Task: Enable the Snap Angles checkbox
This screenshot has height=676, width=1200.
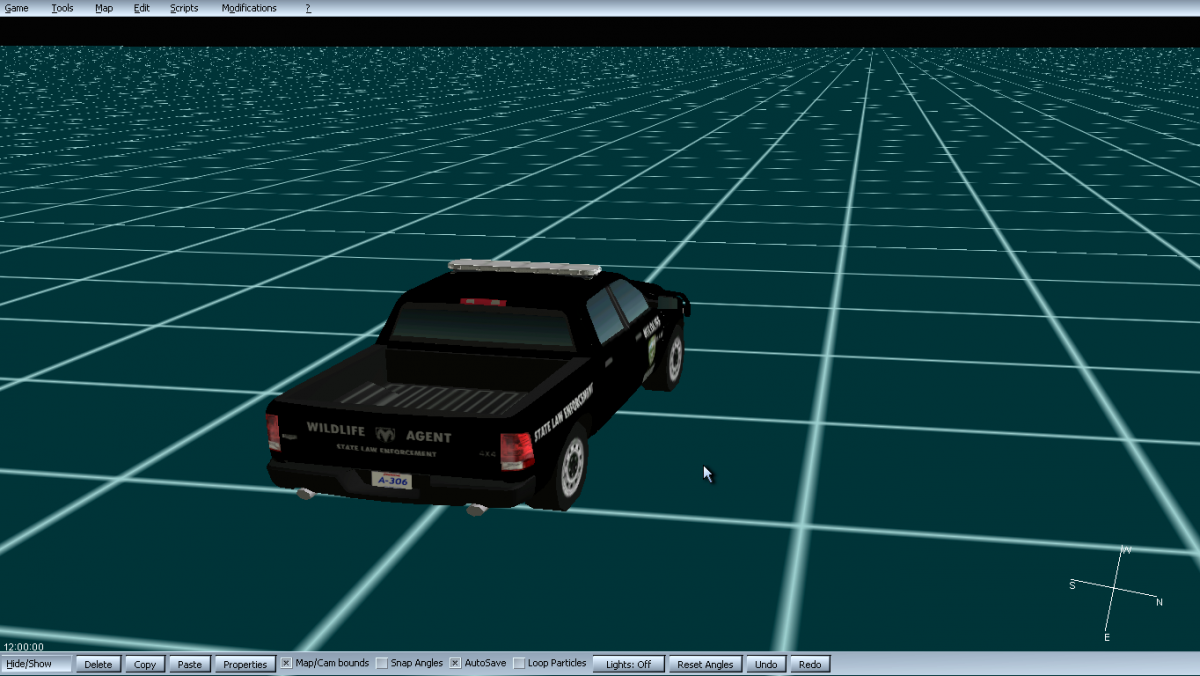Action: tap(382, 663)
